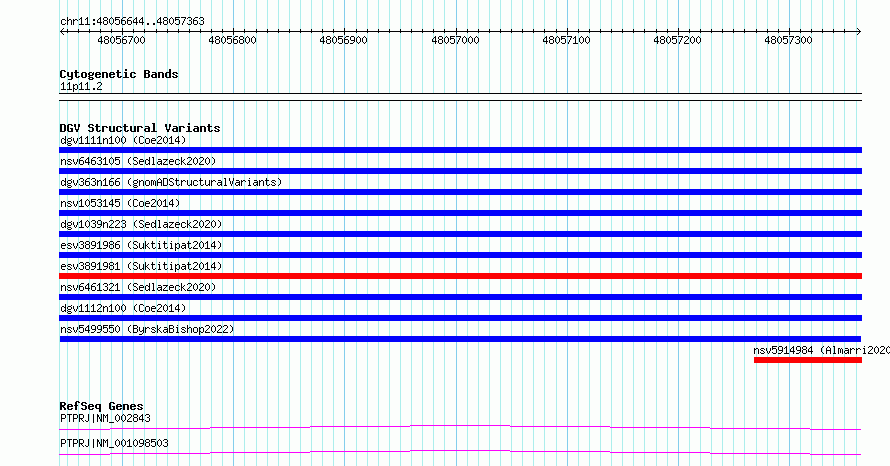Click the long red bar under esv3891981

[x=460, y=276]
